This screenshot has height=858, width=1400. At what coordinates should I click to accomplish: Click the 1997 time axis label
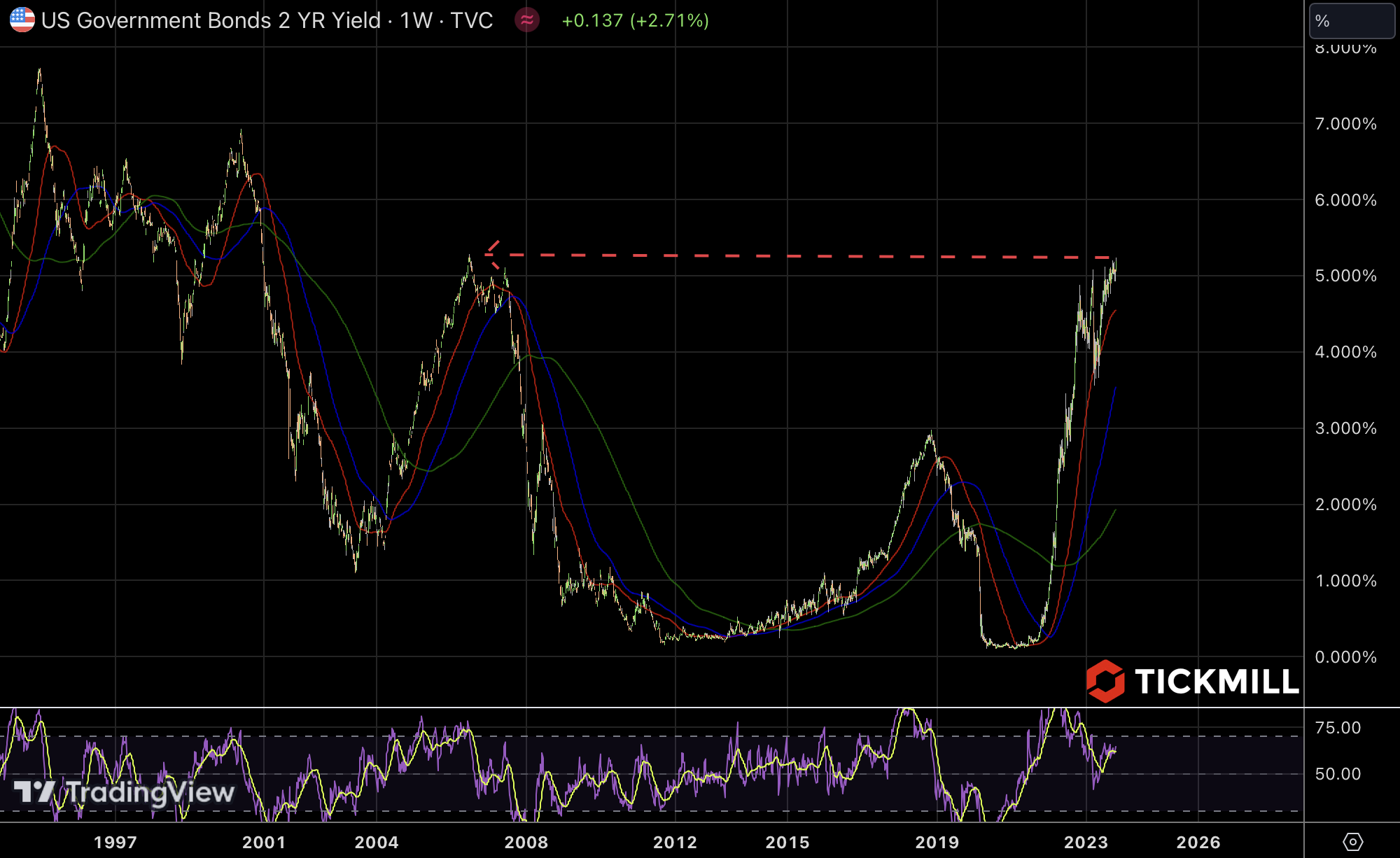pyautogui.click(x=115, y=842)
